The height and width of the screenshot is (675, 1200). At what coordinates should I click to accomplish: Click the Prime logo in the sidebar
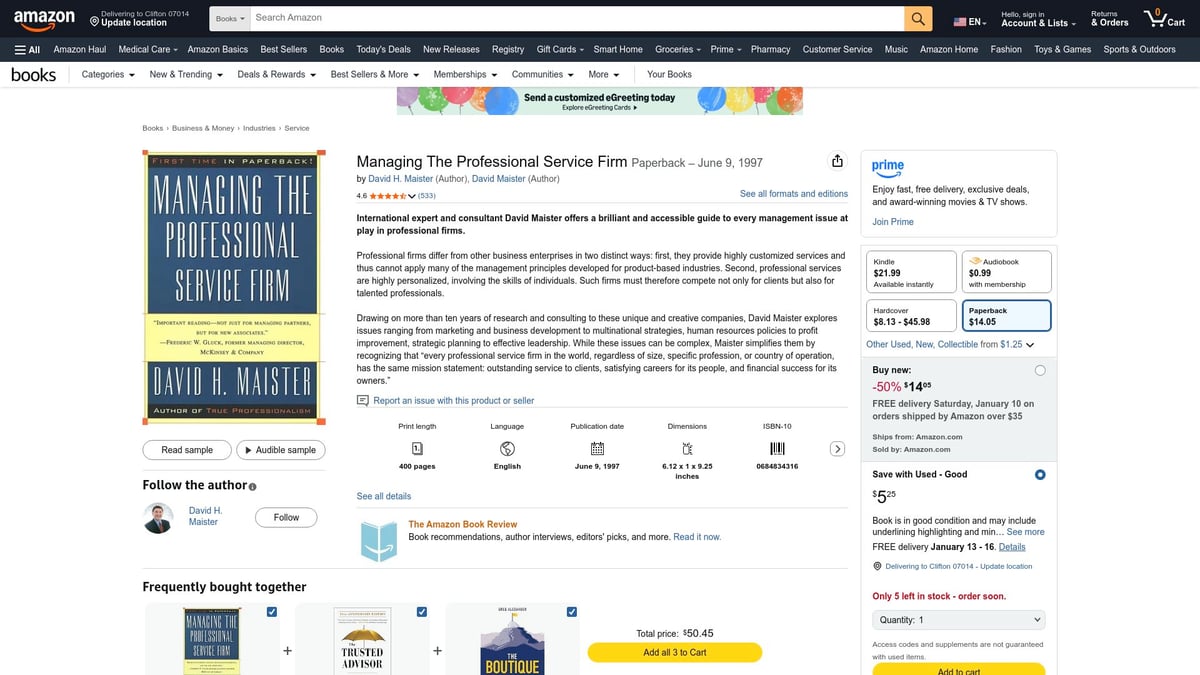coord(888,169)
